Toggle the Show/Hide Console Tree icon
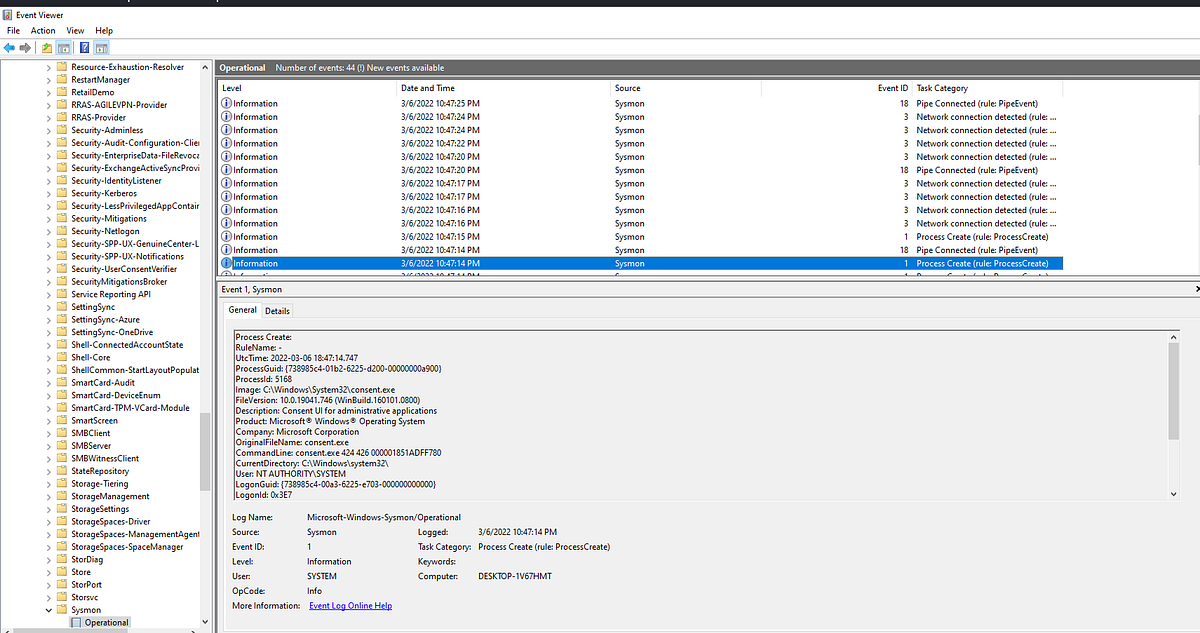Viewport: 1200px width, 633px height. pos(64,47)
